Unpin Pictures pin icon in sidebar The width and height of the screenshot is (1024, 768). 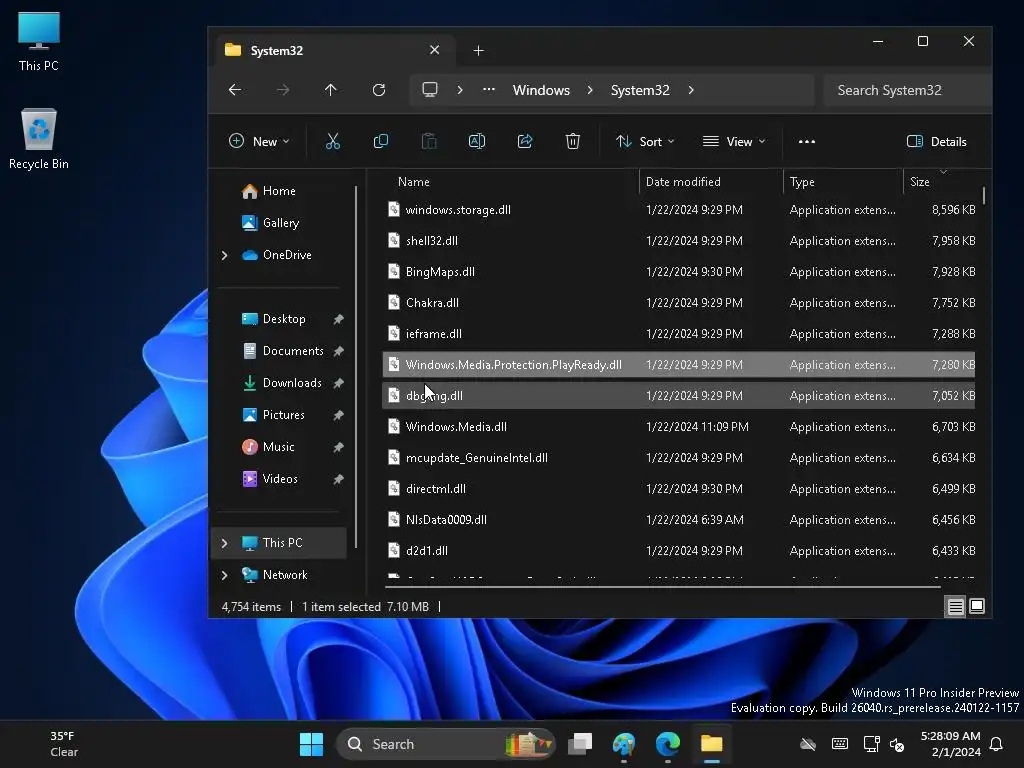[338, 415]
